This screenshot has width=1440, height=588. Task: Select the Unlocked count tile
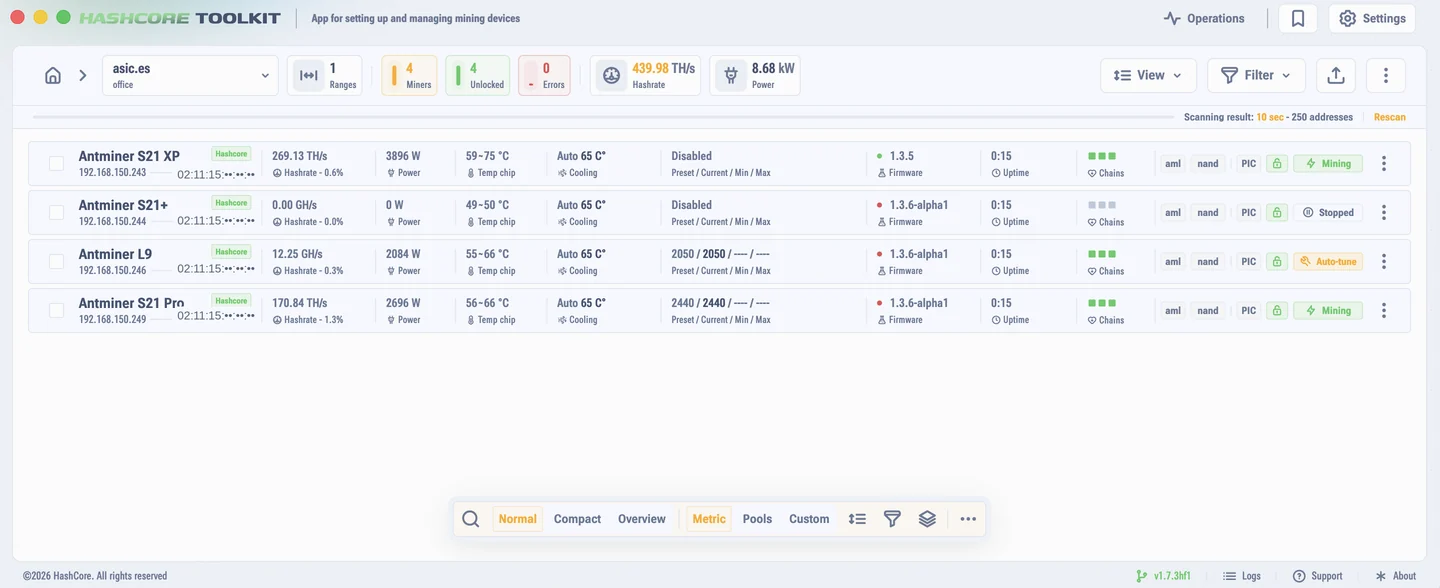point(477,75)
